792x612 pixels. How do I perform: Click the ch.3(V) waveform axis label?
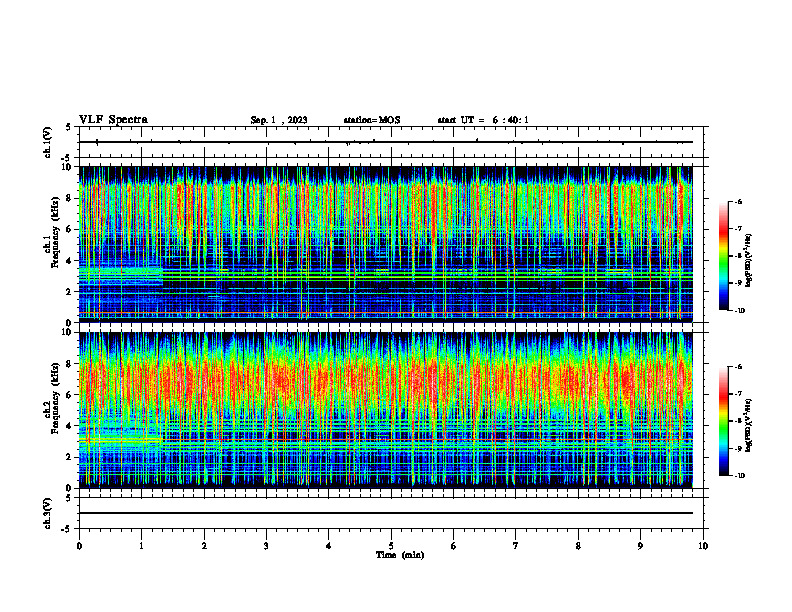(48, 513)
